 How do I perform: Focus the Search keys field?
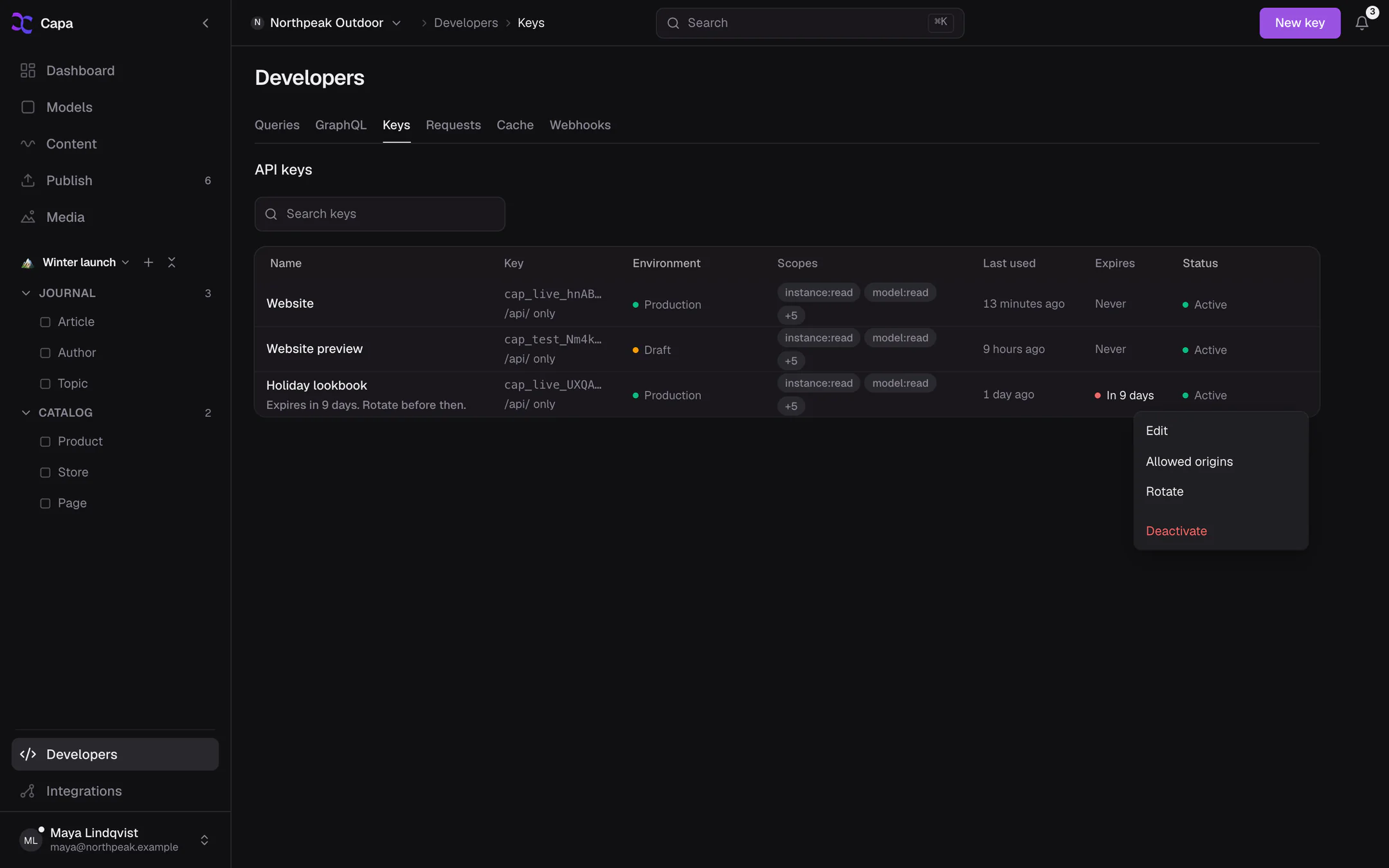(x=380, y=214)
